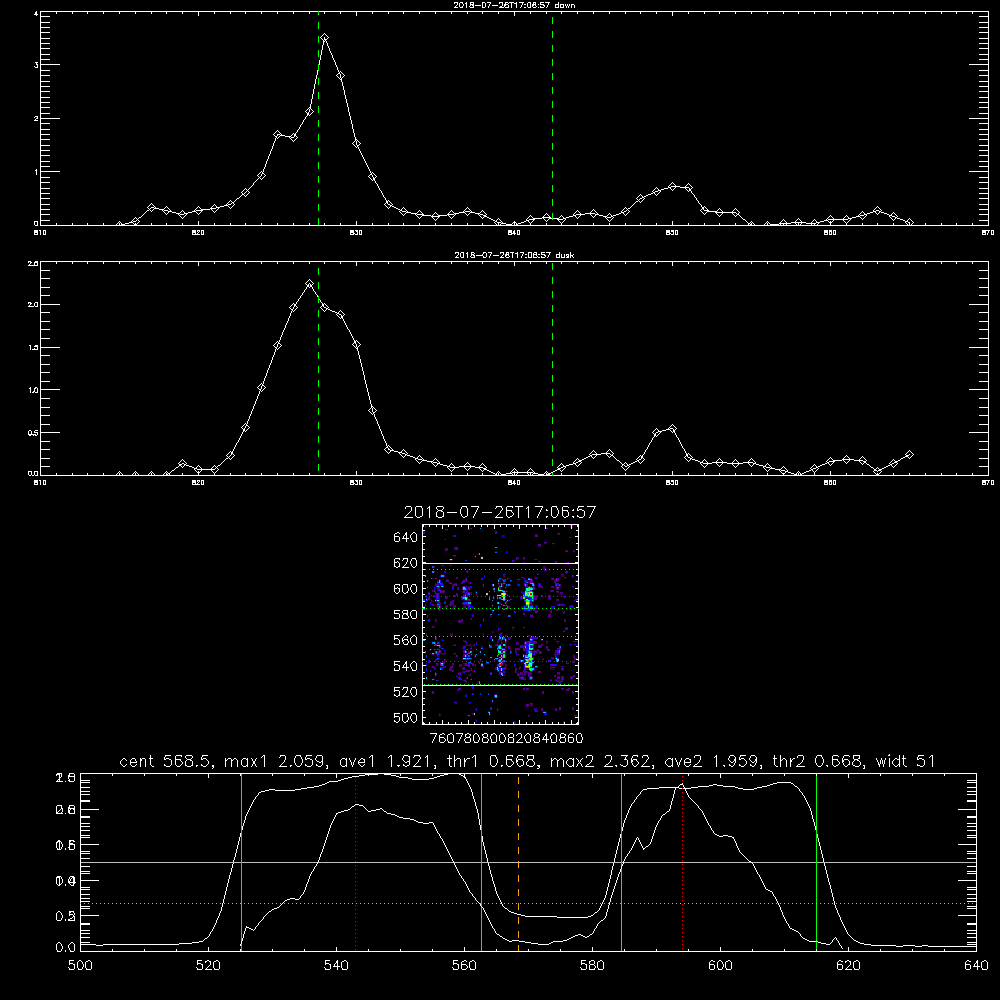
Task: Click the dawn plot y-axis label 3
Action: coord(36,65)
